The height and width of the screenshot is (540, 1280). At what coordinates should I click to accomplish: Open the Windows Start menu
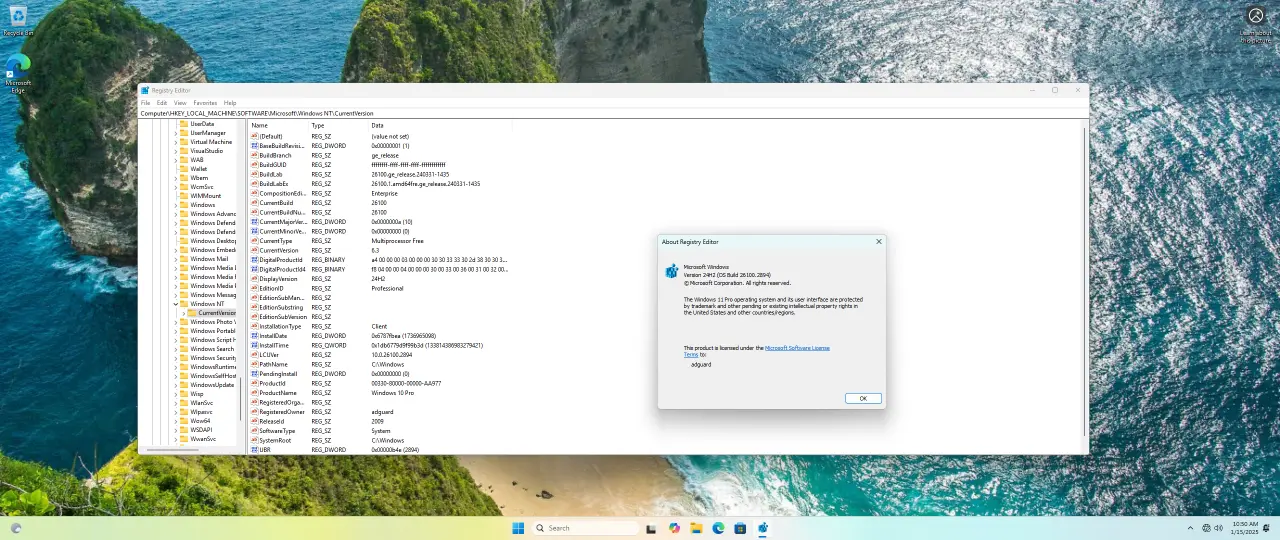518,528
